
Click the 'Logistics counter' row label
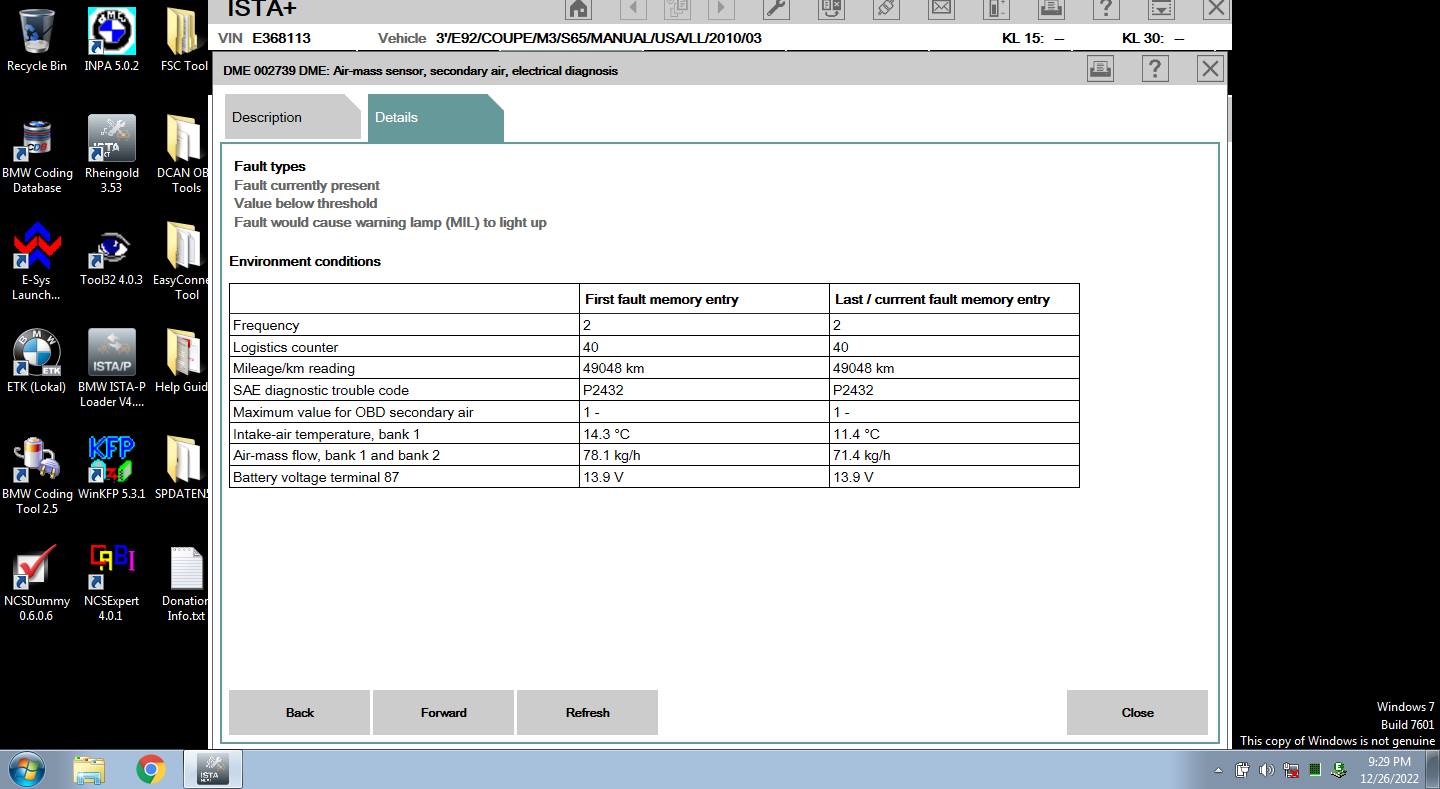[286, 347]
